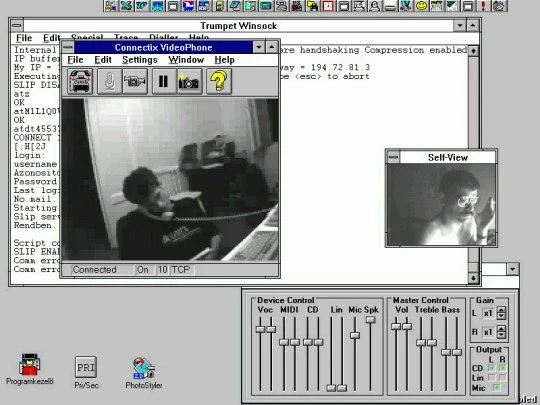The height and width of the screenshot is (405, 540).
Task: Click the Mic slider handle in Device Control
Action: point(355,335)
